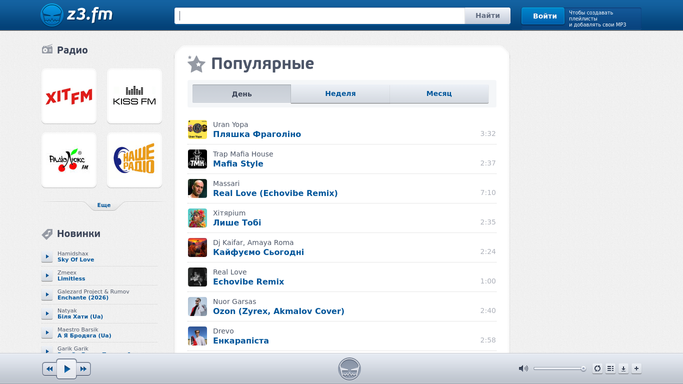Skip to the next track in player

click(83, 369)
